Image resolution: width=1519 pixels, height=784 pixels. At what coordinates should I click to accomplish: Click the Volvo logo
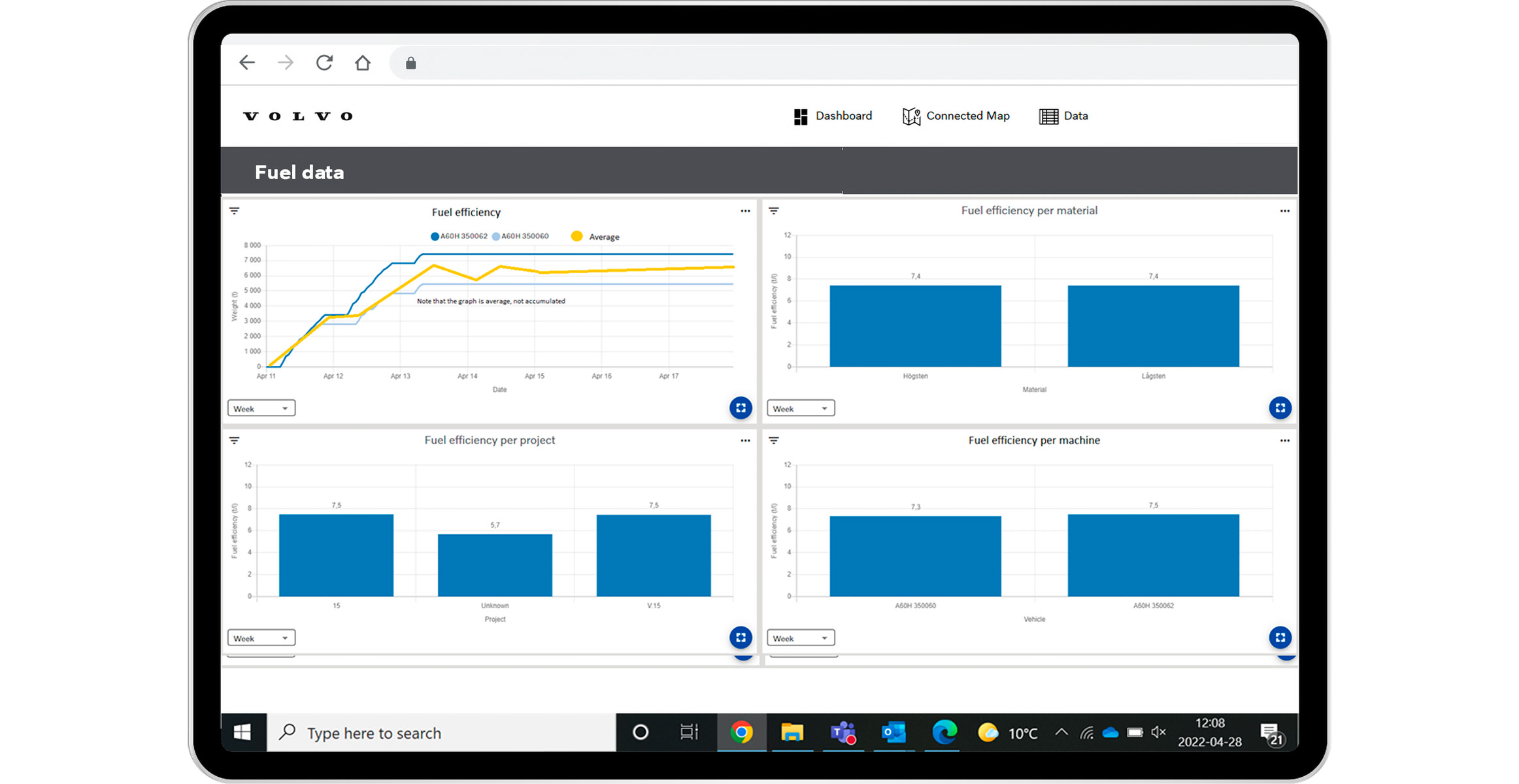pos(298,116)
